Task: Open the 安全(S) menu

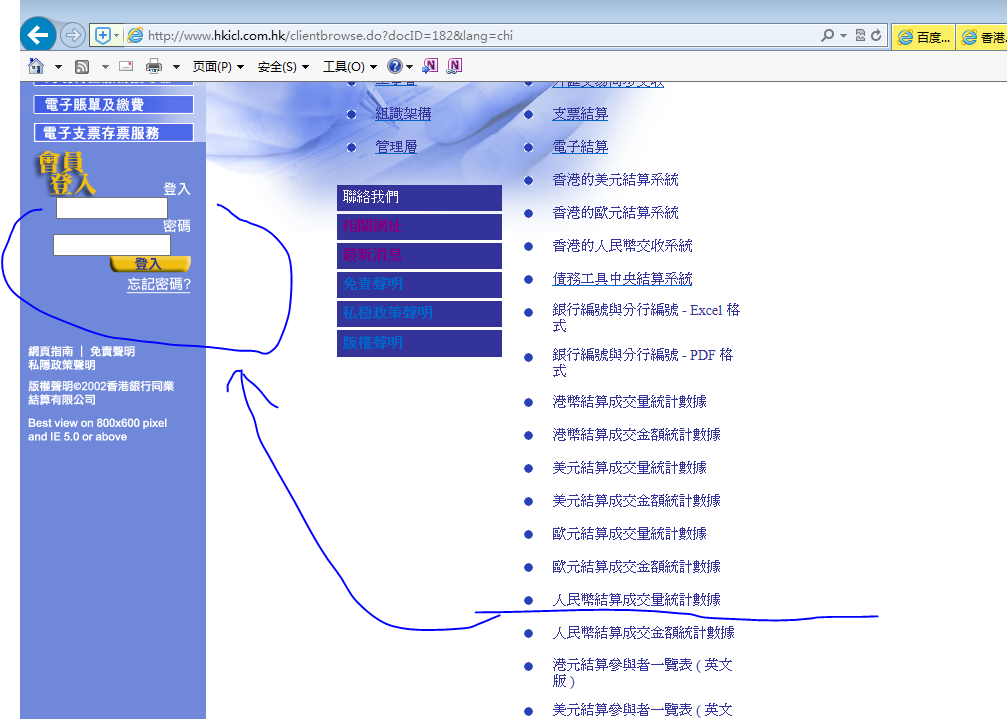Action: [283, 67]
